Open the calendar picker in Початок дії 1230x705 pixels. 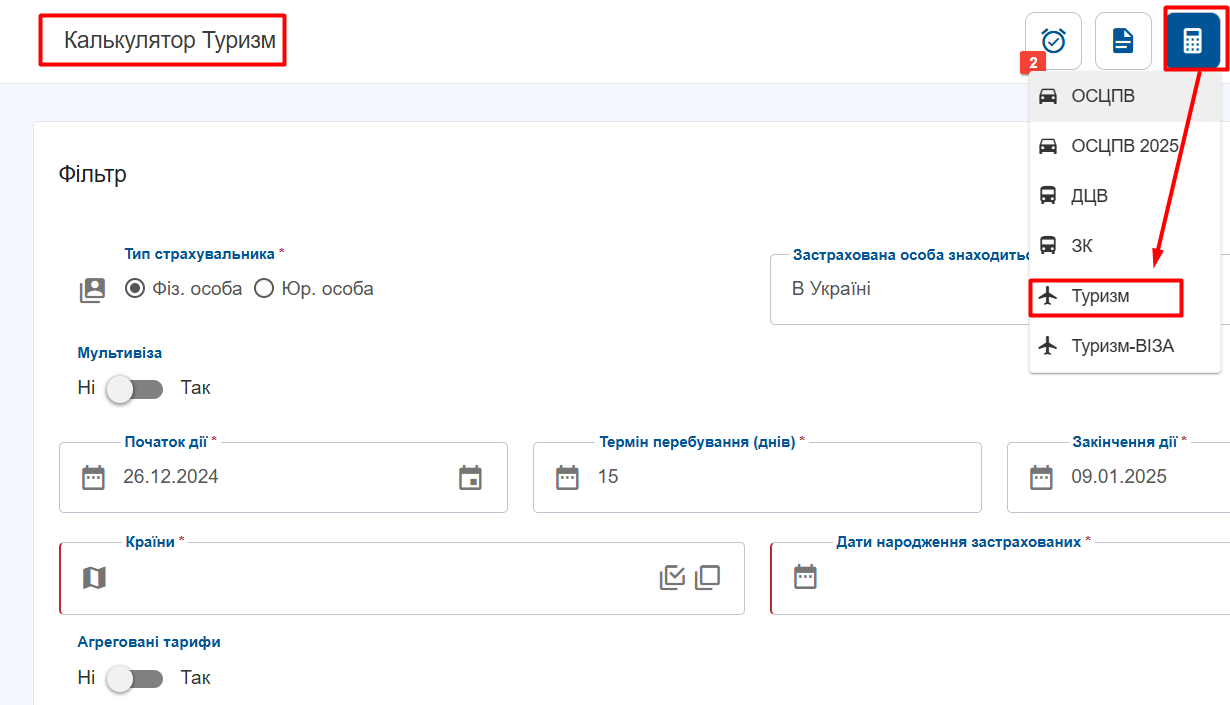[470, 477]
